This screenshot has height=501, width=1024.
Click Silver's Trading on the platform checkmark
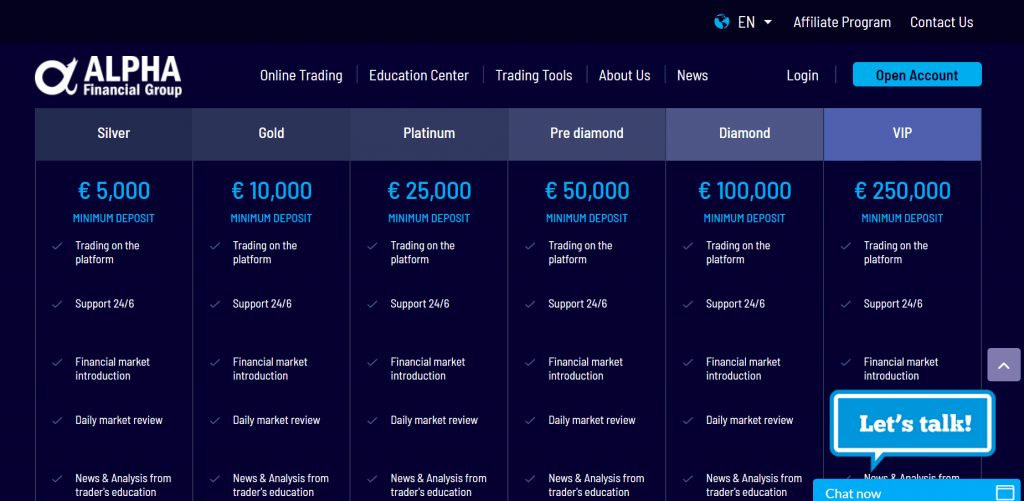57,246
